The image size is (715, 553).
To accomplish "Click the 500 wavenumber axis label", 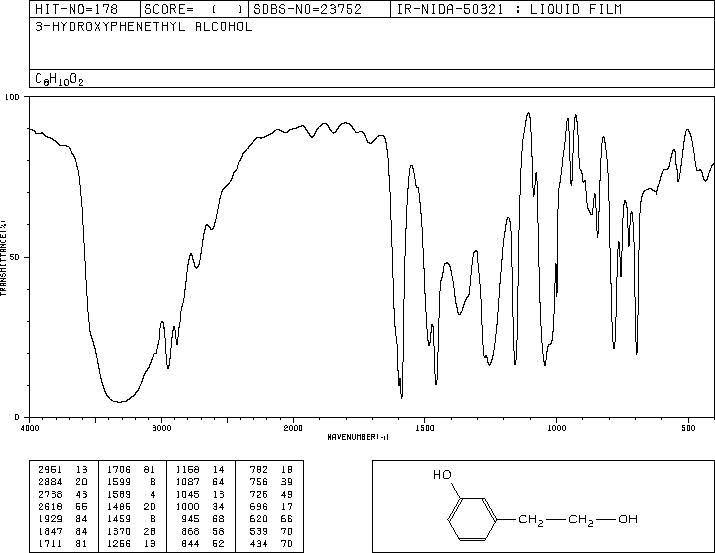I will click(689, 428).
